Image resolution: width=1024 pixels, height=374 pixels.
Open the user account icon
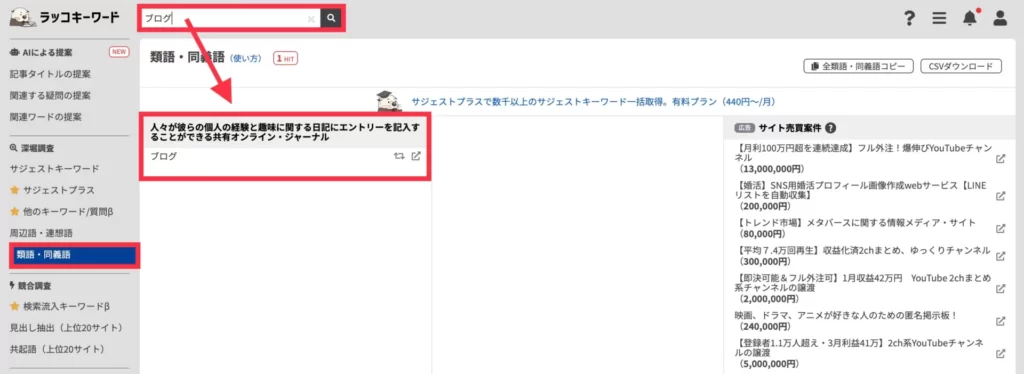(1000, 18)
